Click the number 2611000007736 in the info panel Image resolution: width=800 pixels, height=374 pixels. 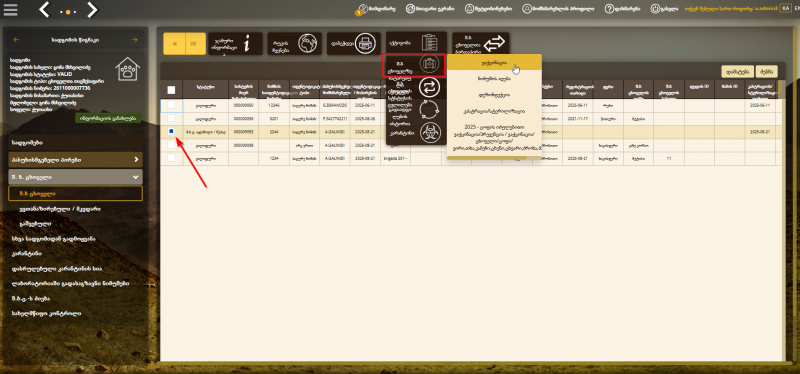pyautogui.click(x=50, y=87)
